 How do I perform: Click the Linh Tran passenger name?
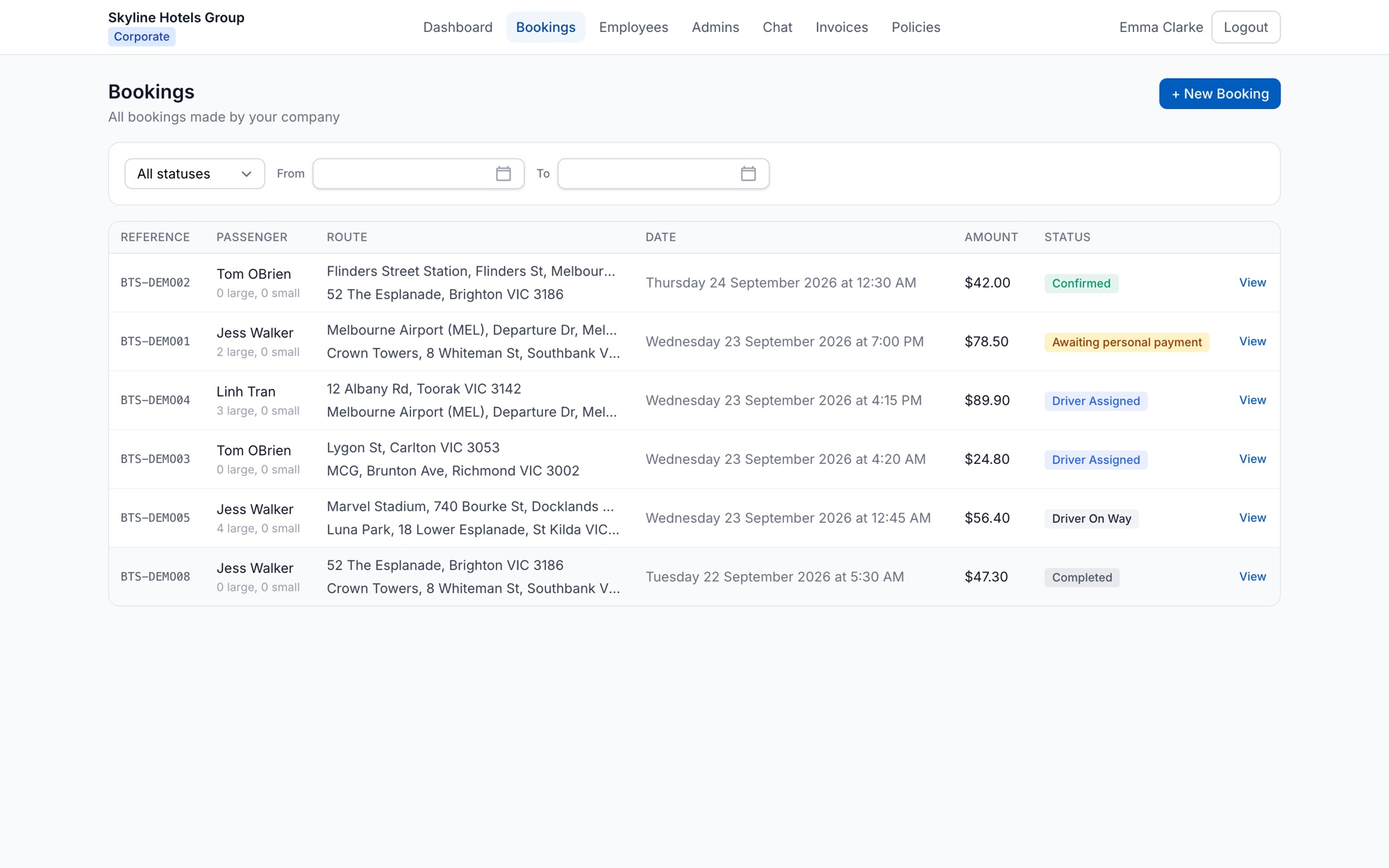(x=246, y=392)
